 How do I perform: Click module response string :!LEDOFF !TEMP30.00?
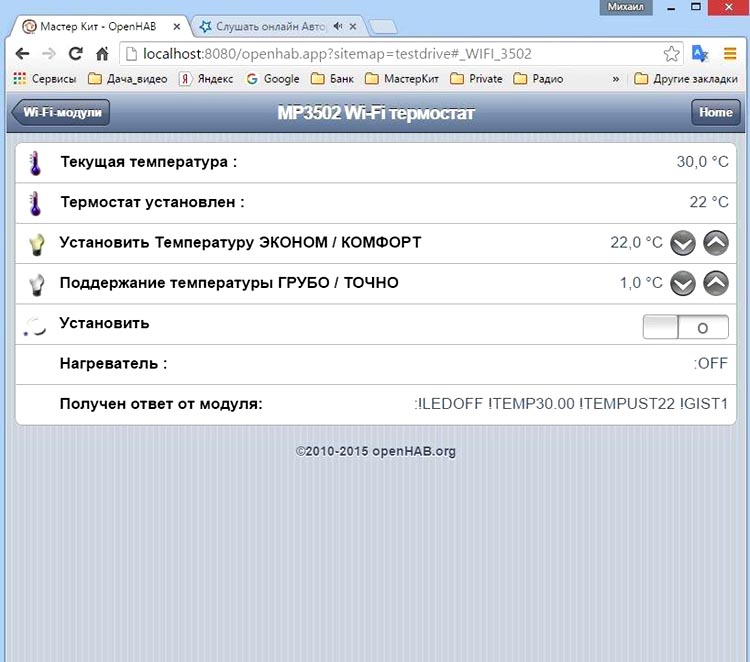(571, 404)
